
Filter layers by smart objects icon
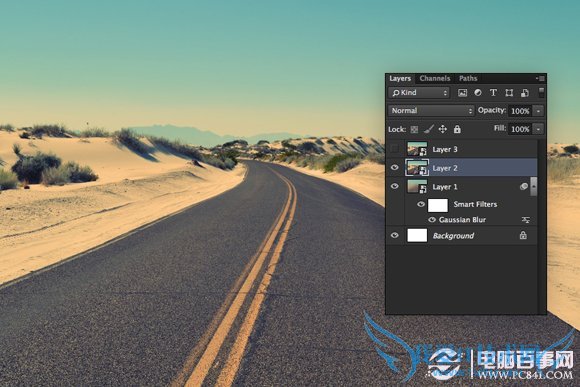tap(525, 93)
